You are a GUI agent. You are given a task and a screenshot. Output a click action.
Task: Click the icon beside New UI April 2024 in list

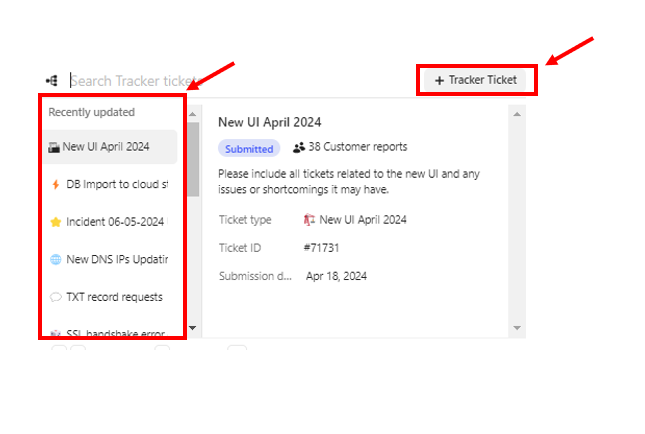coord(54,147)
